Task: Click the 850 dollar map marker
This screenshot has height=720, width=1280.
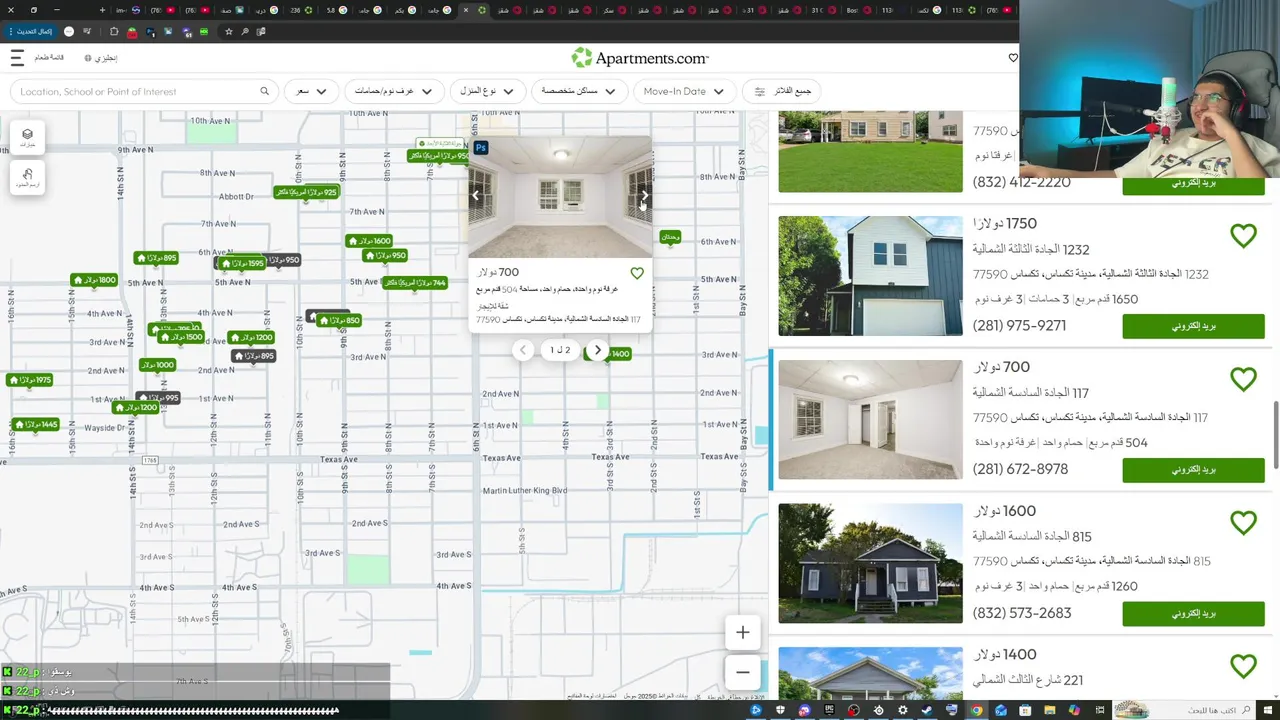Action: pos(339,321)
